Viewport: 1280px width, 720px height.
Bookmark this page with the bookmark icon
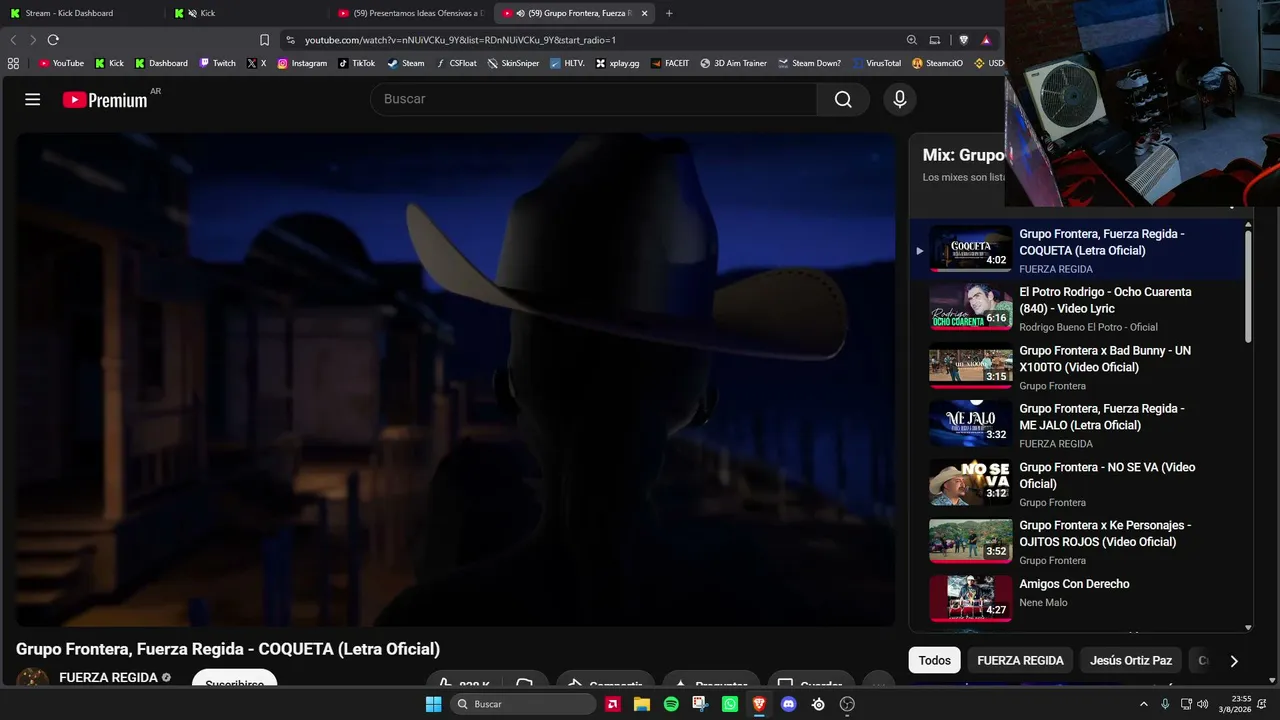[264, 40]
